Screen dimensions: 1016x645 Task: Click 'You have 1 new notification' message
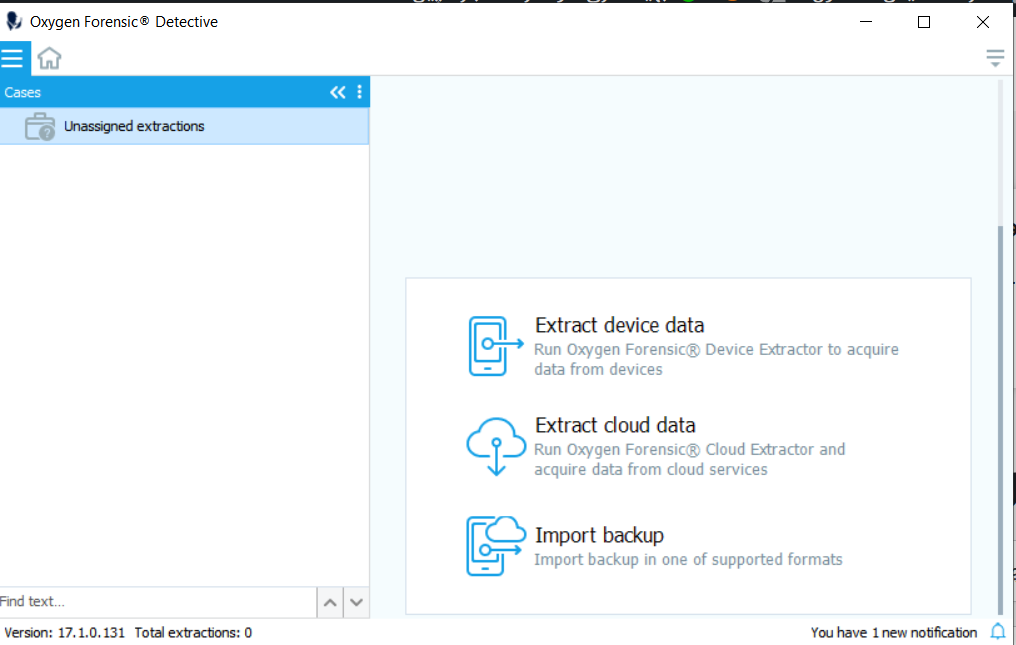pyautogui.click(x=894, y=633)
